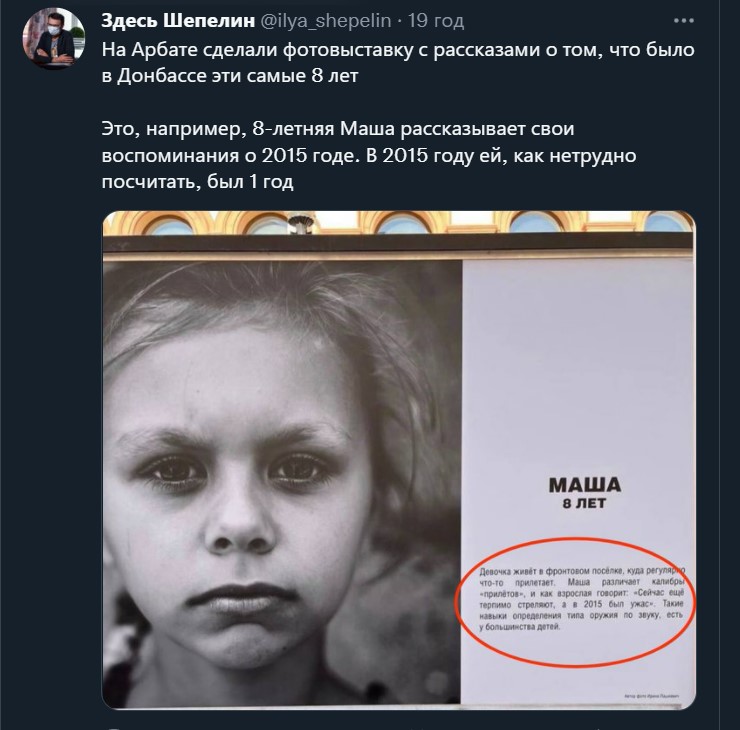
Task: Click the yellow arched building atop the photo
Action: [x=399, y=223]
